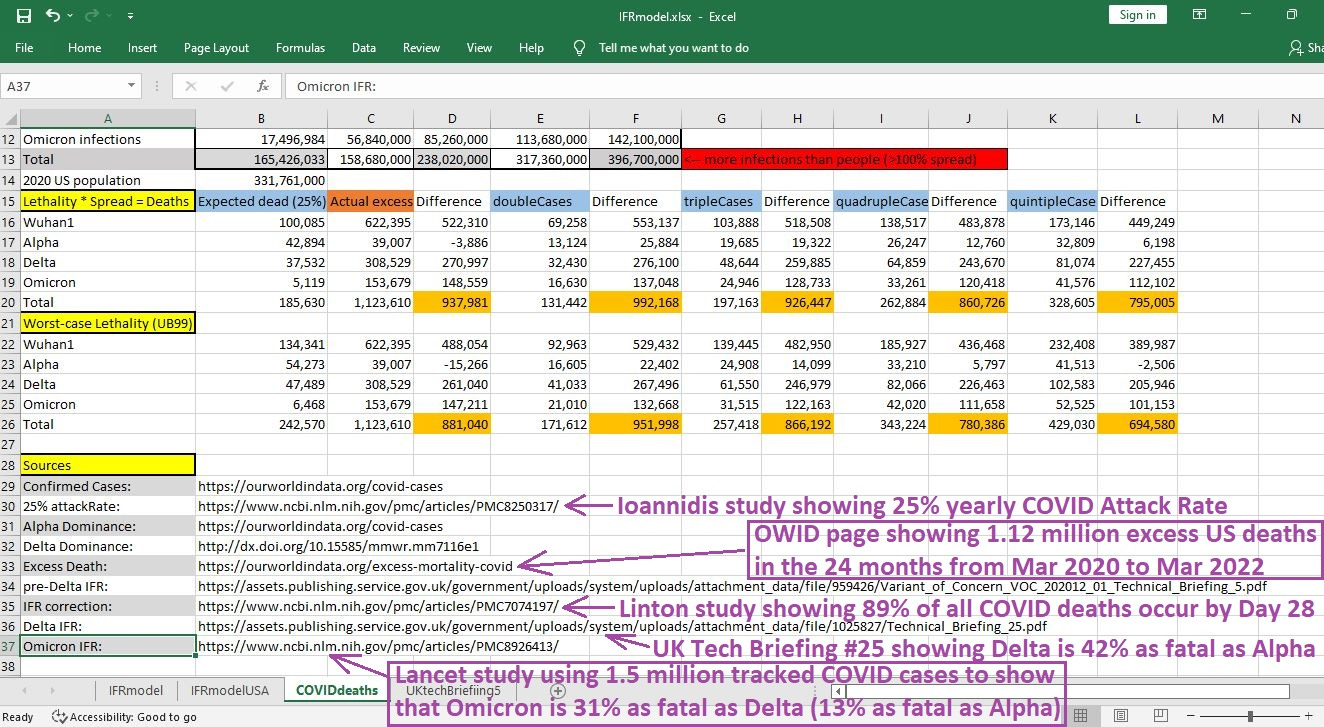Select column B header
1324x727 pixels.
coord(261,119)
